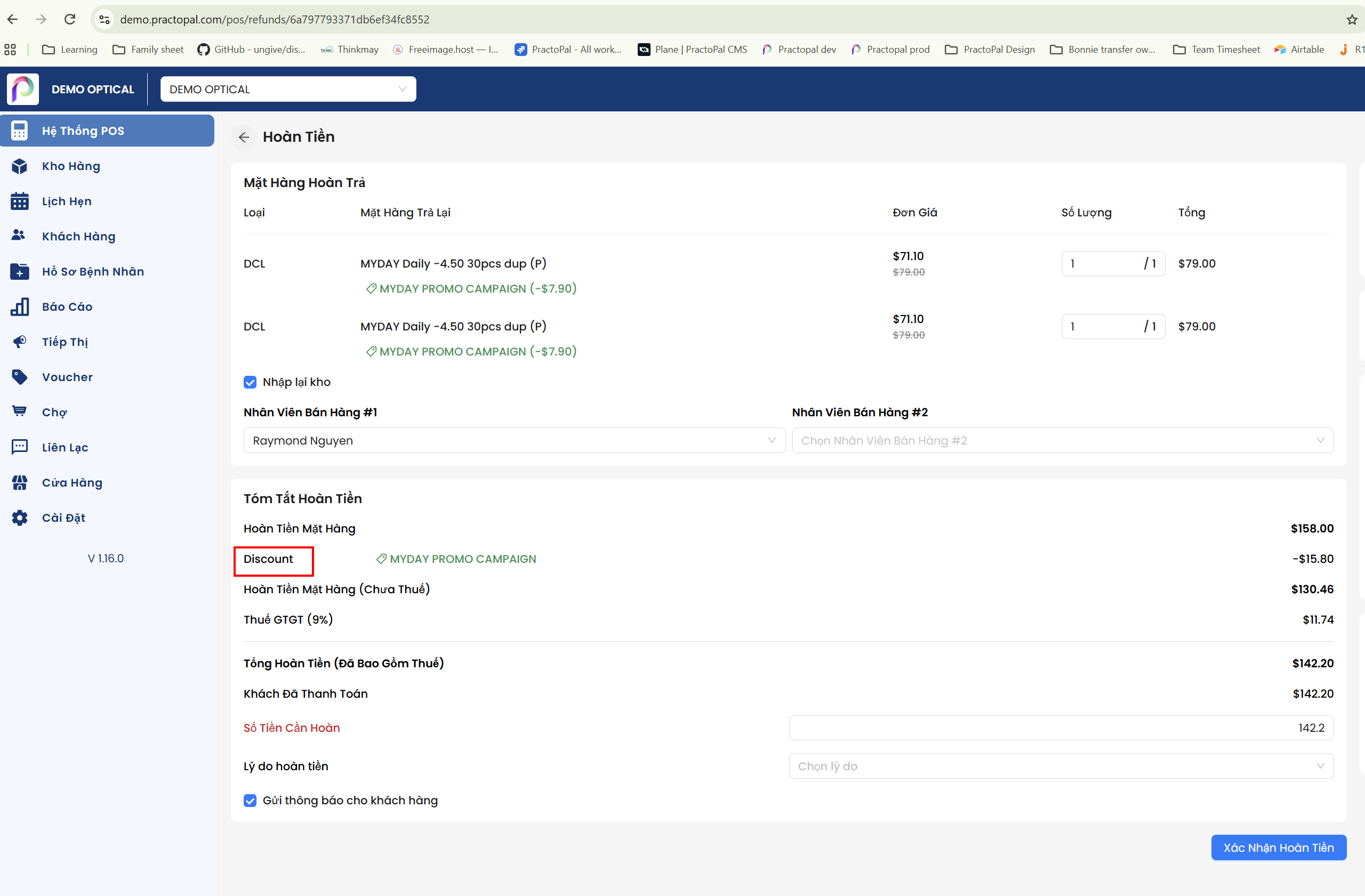Reload the page with the refresh icon
Viewport: 1365px width, 896px height.
70,20
